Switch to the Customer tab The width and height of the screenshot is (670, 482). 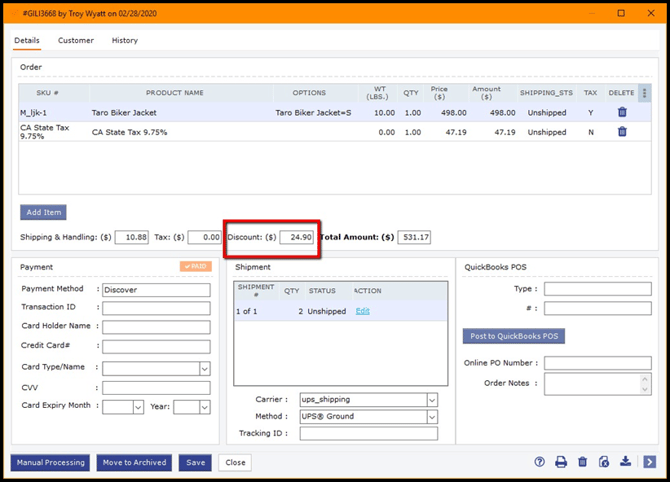pyautogui.click(x=76, y=41)
